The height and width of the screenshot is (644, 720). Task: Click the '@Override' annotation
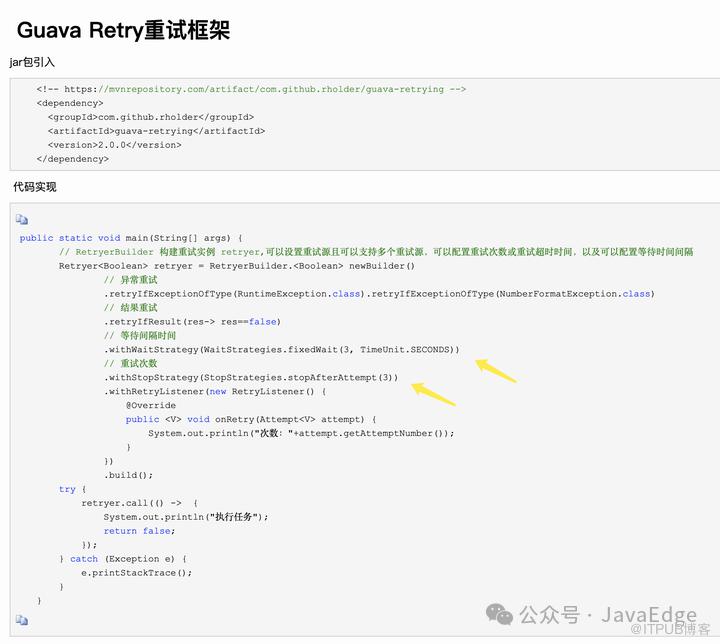pos(151,406)
